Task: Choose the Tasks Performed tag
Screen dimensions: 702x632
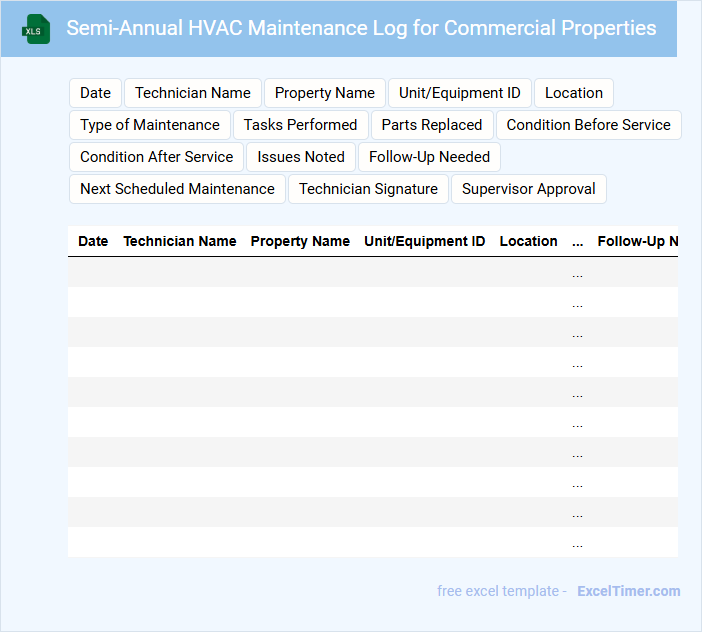Action: [300, 125]
